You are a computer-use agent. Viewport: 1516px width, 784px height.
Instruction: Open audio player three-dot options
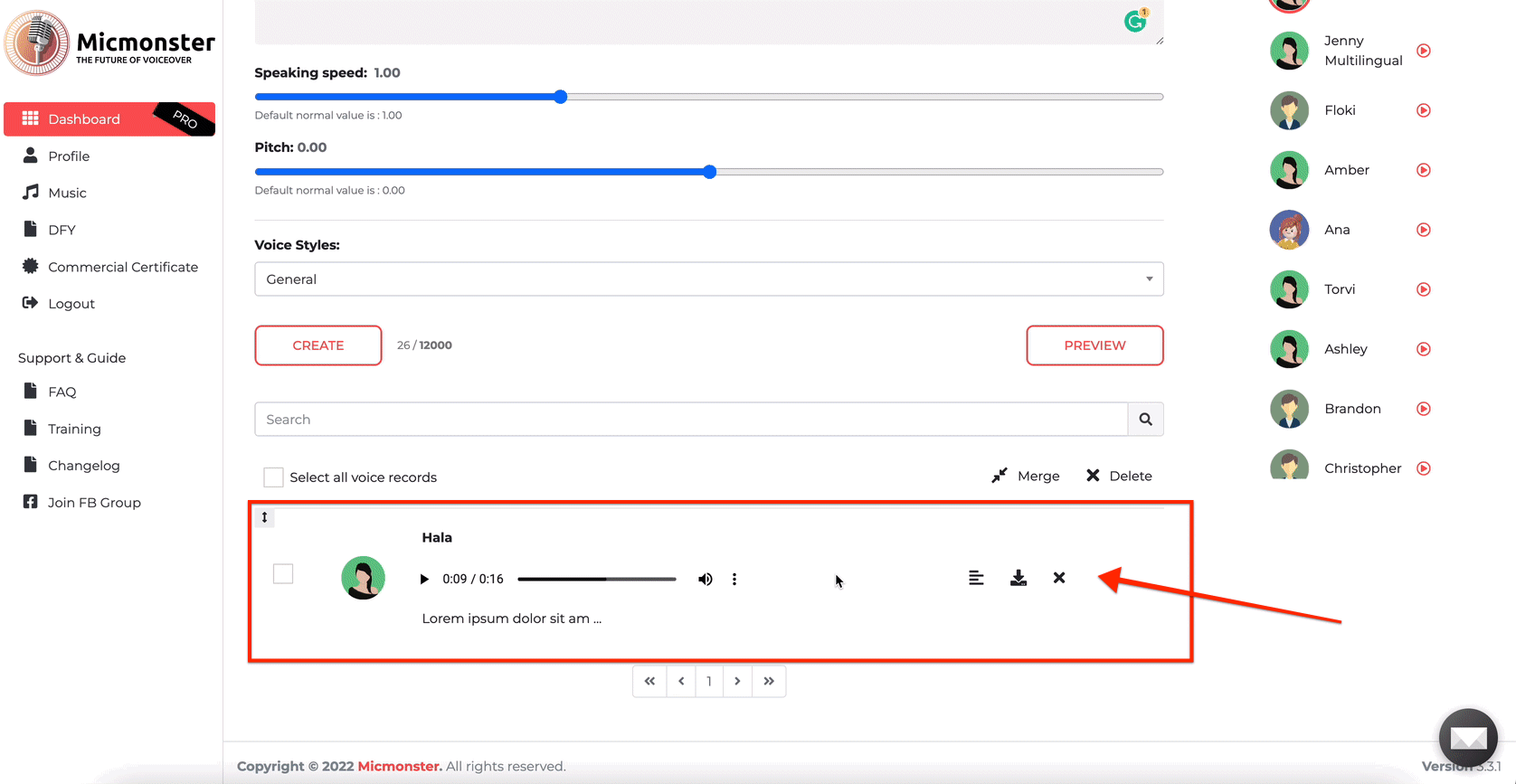[x=734, y=579]
